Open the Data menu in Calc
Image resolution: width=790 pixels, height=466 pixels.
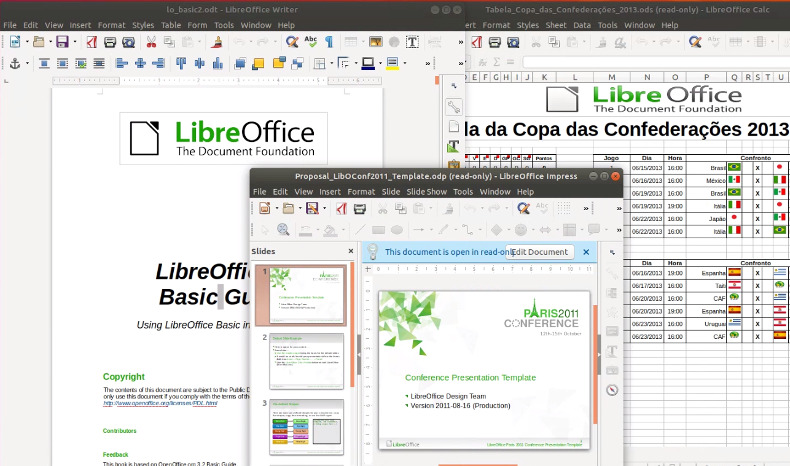(582, 25)
